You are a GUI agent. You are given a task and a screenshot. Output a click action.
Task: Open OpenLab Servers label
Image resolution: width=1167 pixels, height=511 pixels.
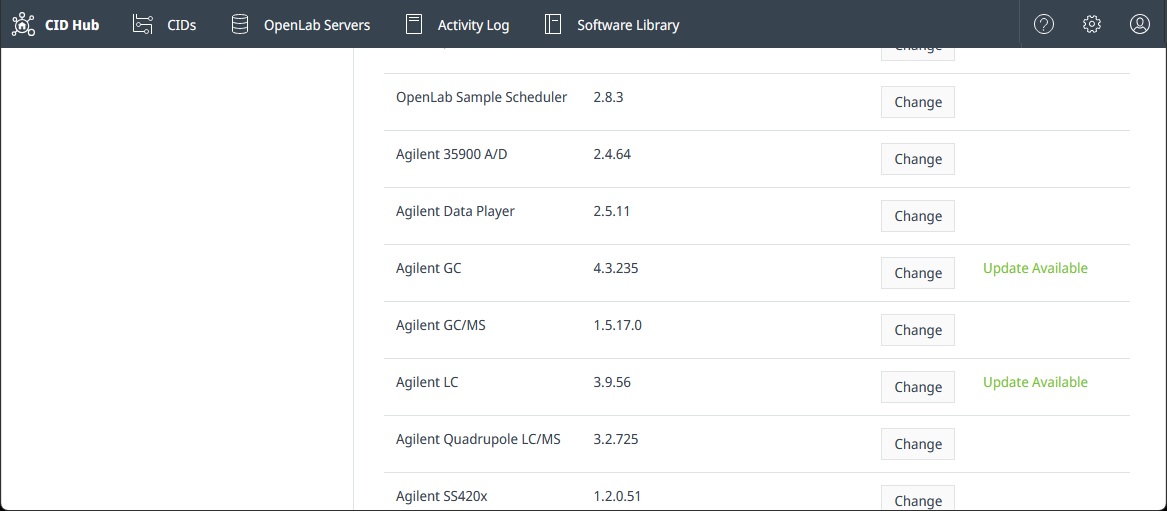click(x=317, y=25)
